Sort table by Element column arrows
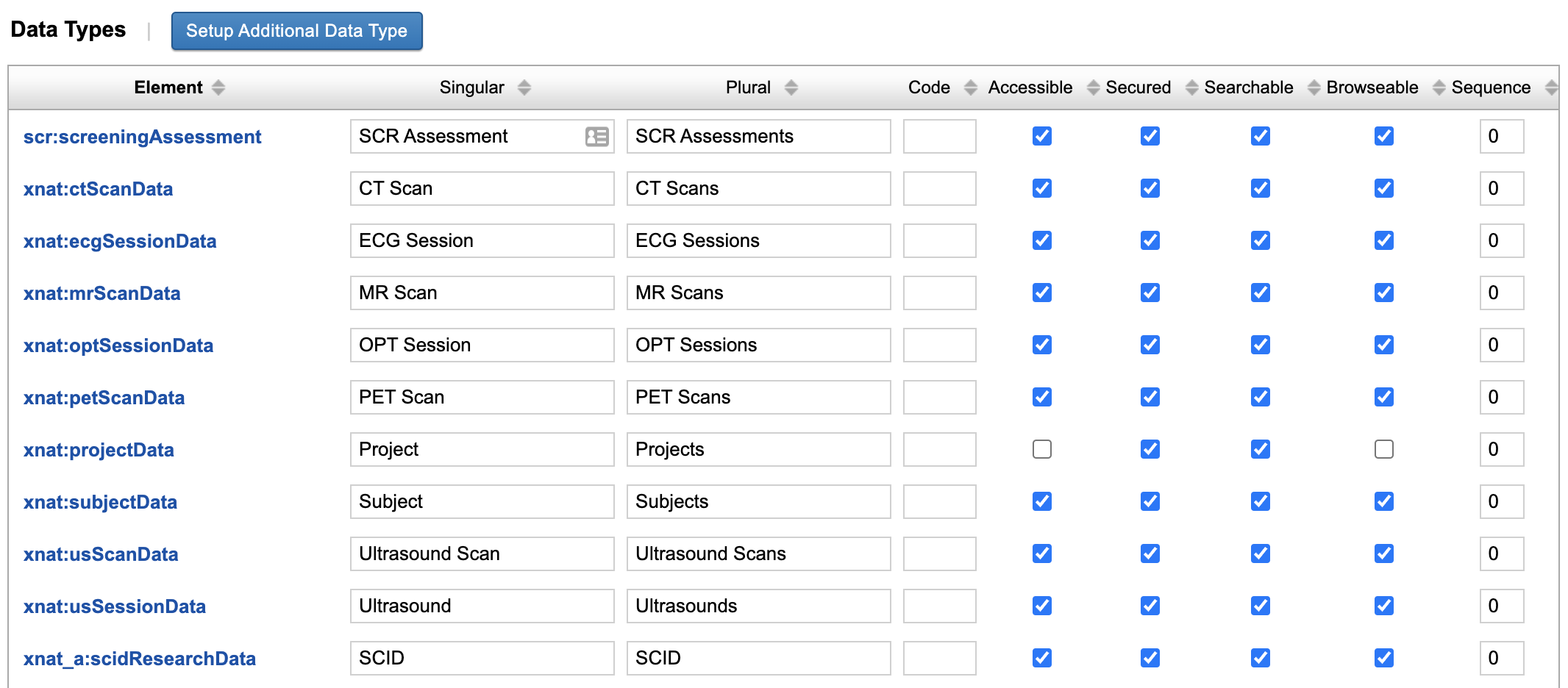1568x688 pixels. (218, 88)
